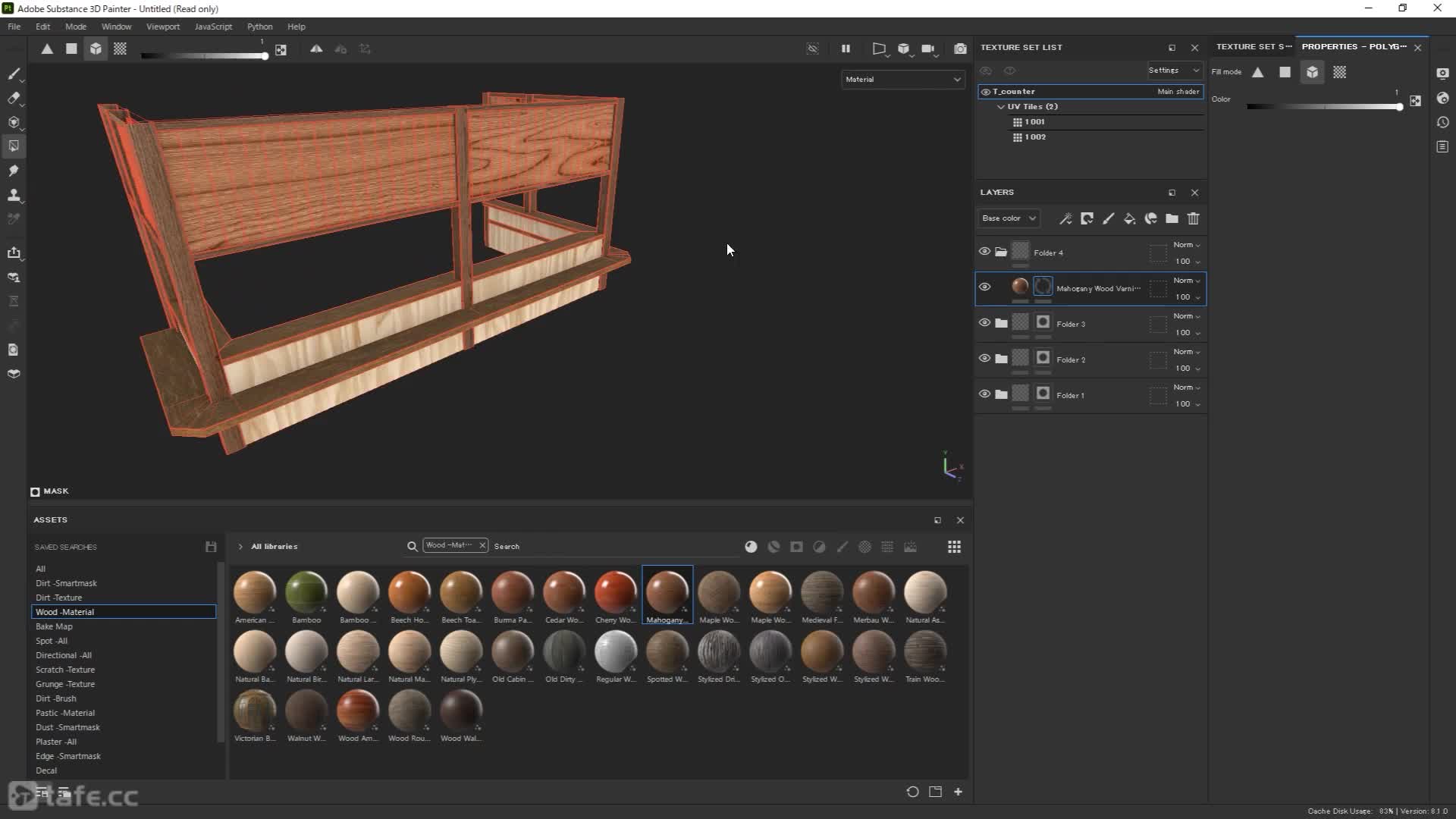Open Folder 2 blend mode dropdown

[x=1187, y=352]
